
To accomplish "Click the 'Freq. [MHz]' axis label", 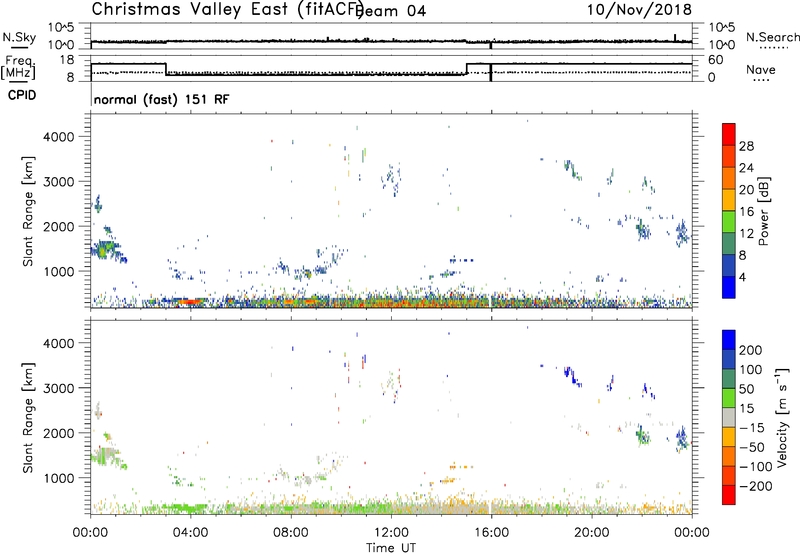I will click(x=18, y=67).
